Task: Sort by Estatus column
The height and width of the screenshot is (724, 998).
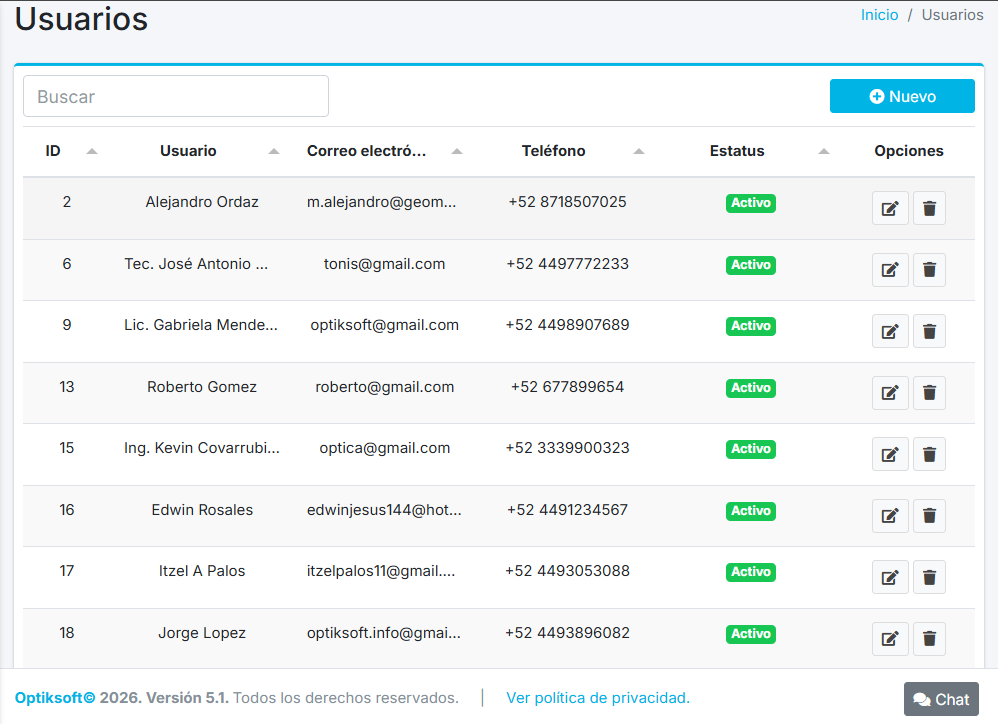Action: click(823, 152)
